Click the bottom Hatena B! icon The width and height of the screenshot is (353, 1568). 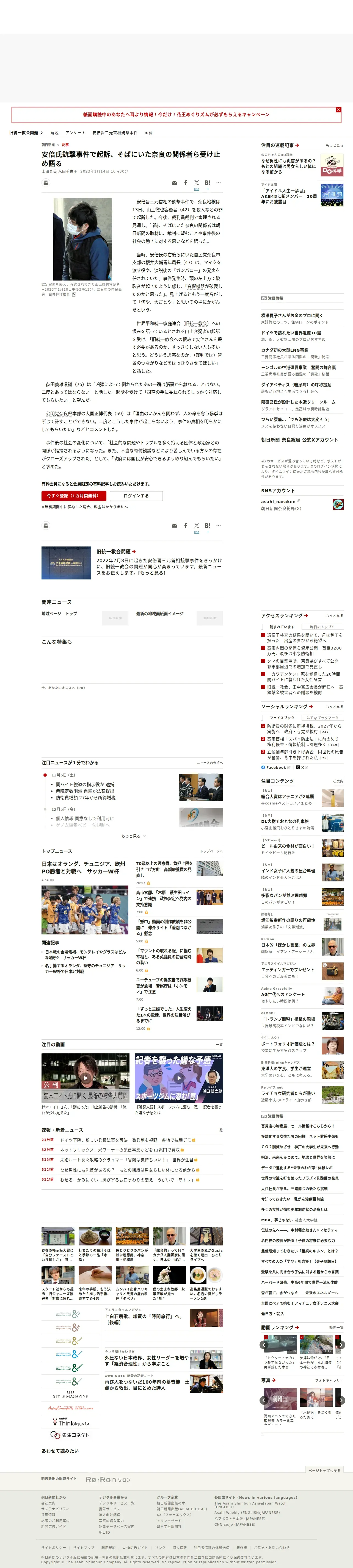(208, 525)
